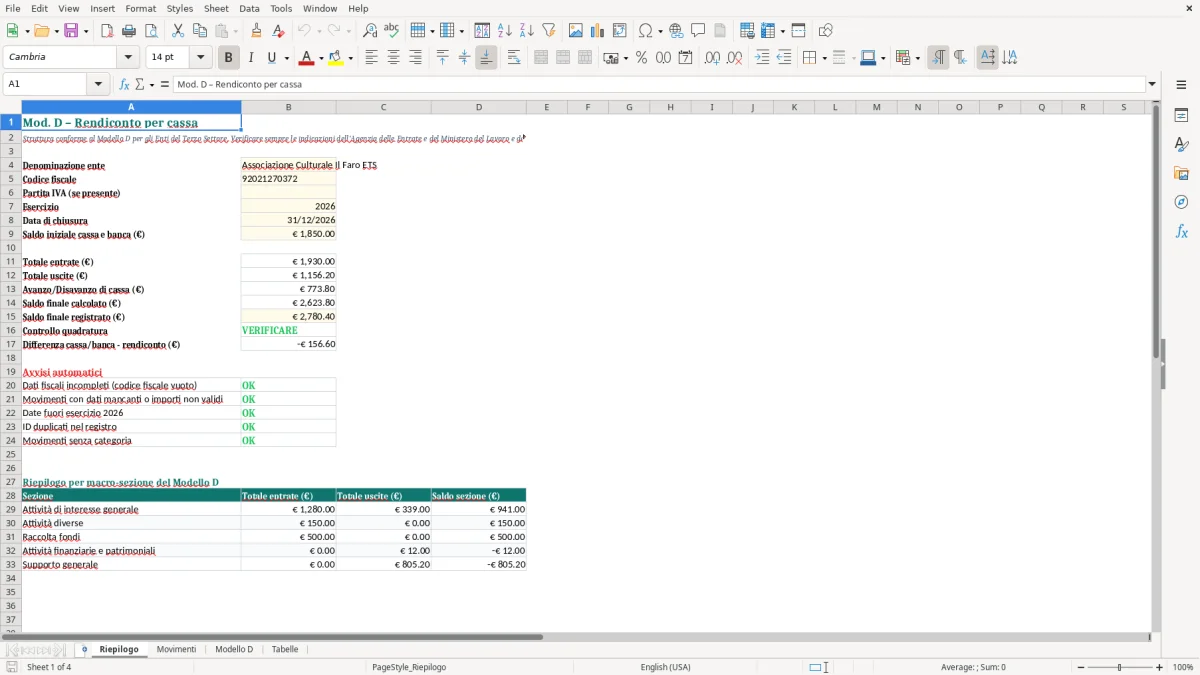Screen dimensions: 1200x675
Task: Click the Add Decimal Place icon
Action: click(712, 58)
